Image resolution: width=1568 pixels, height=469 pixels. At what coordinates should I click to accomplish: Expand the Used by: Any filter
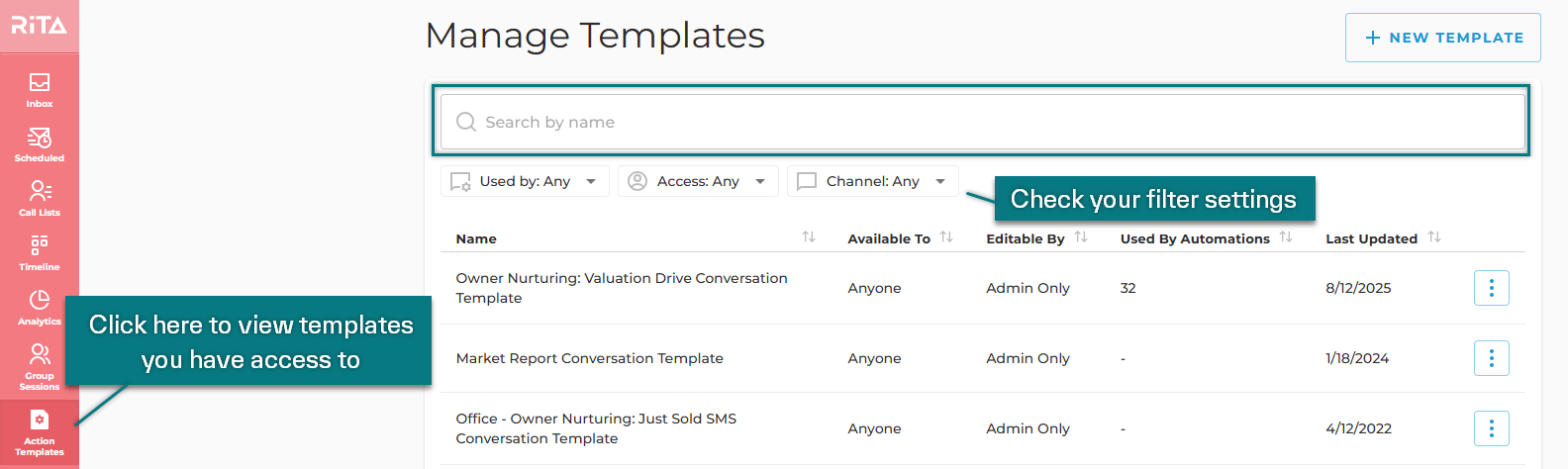tap(525, 181)
